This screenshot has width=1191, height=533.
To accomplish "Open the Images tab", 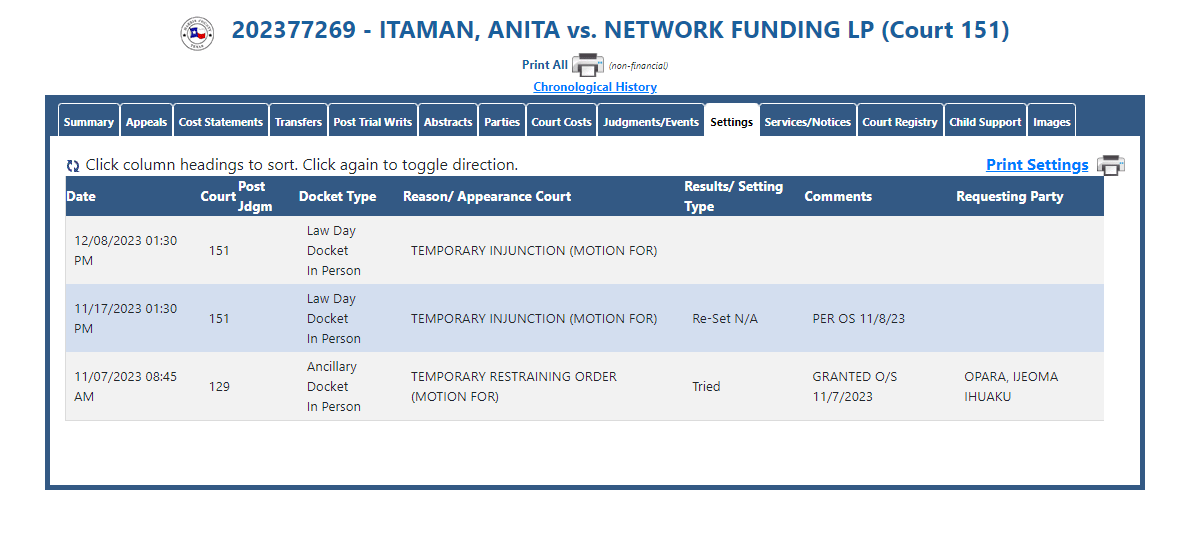I will 1052,121.
